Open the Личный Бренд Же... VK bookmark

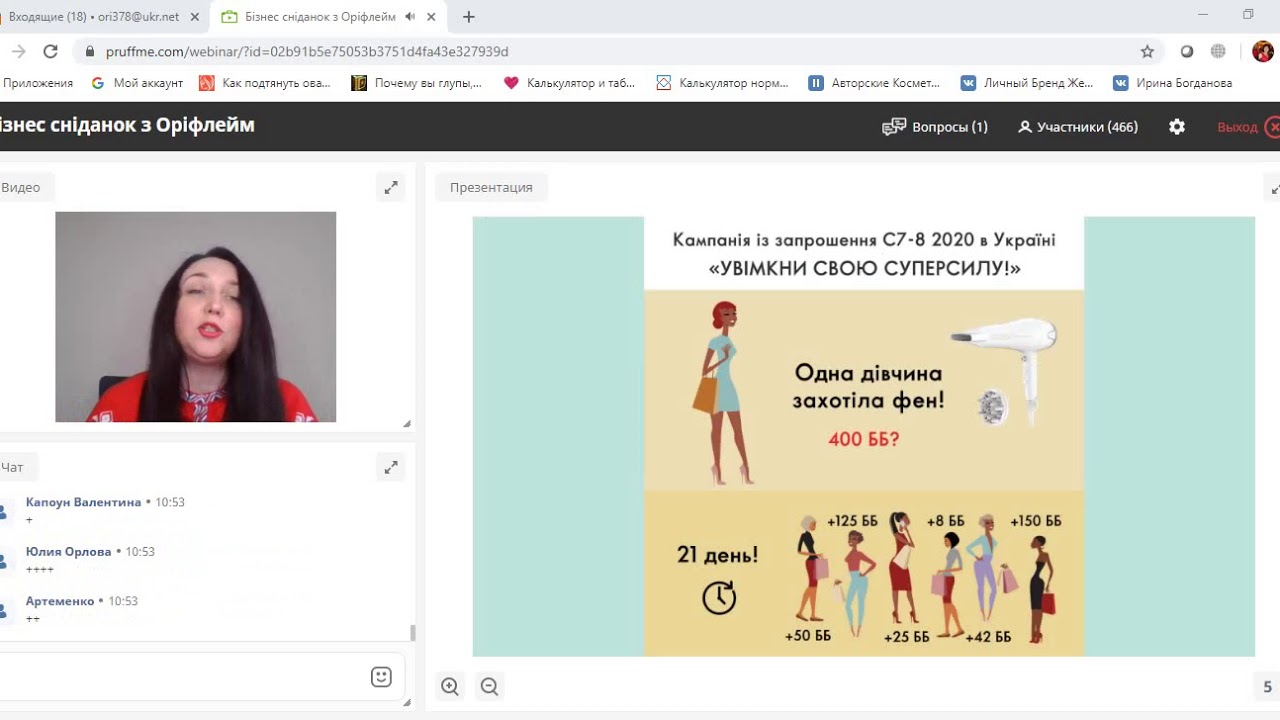[x=1027, y=83]
